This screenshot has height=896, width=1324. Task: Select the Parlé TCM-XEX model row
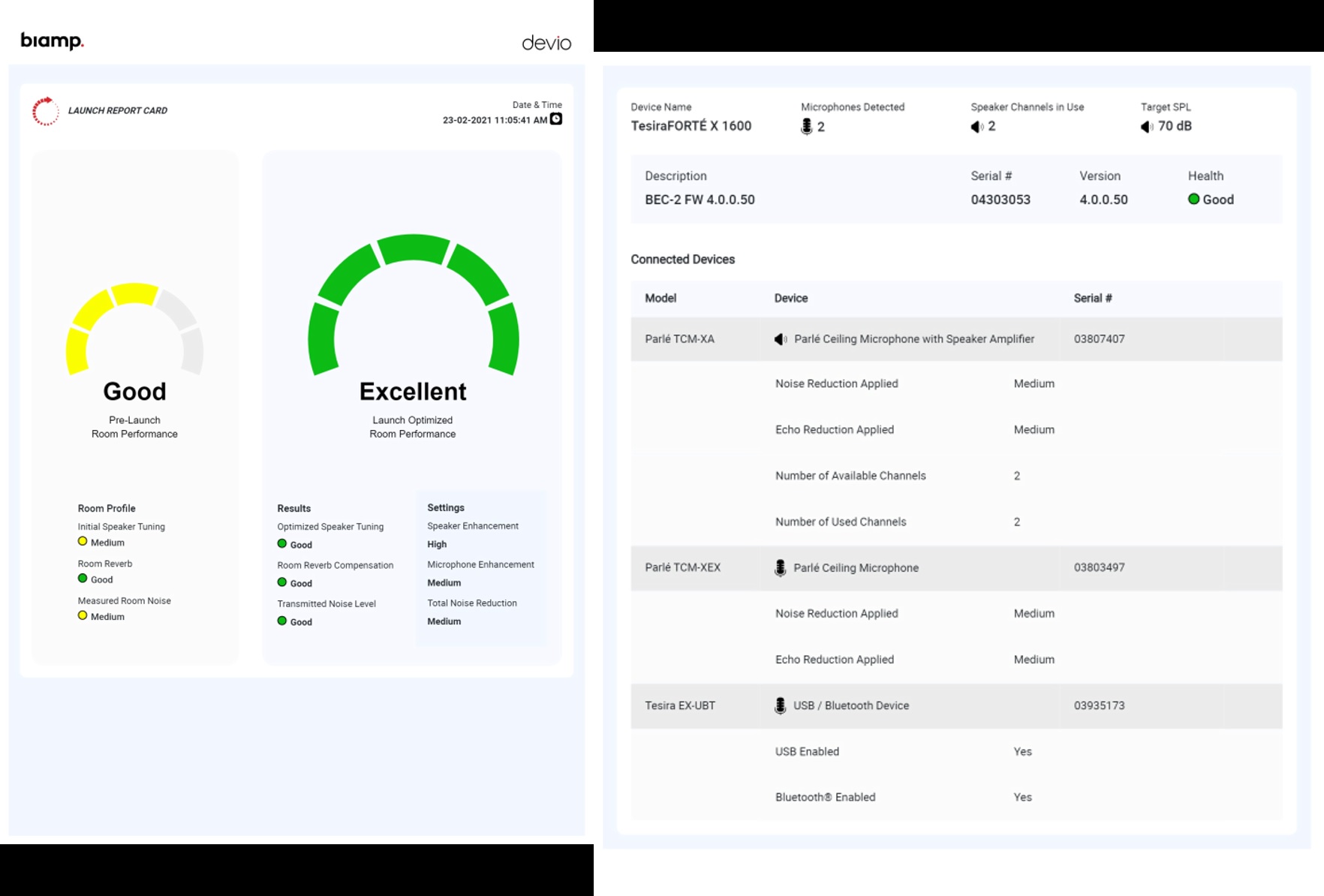(x=956, y=568)
